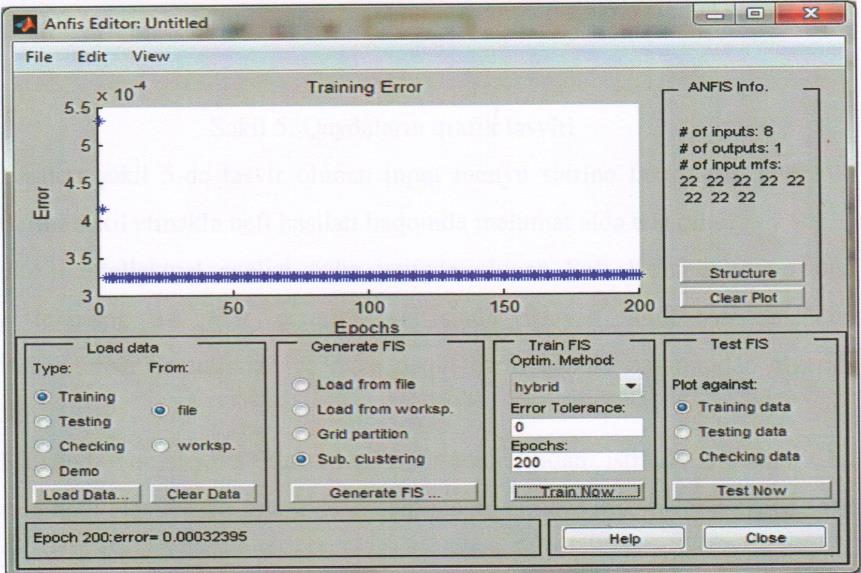
Task: Select Testing data type radio button
Action: point(42,422)
